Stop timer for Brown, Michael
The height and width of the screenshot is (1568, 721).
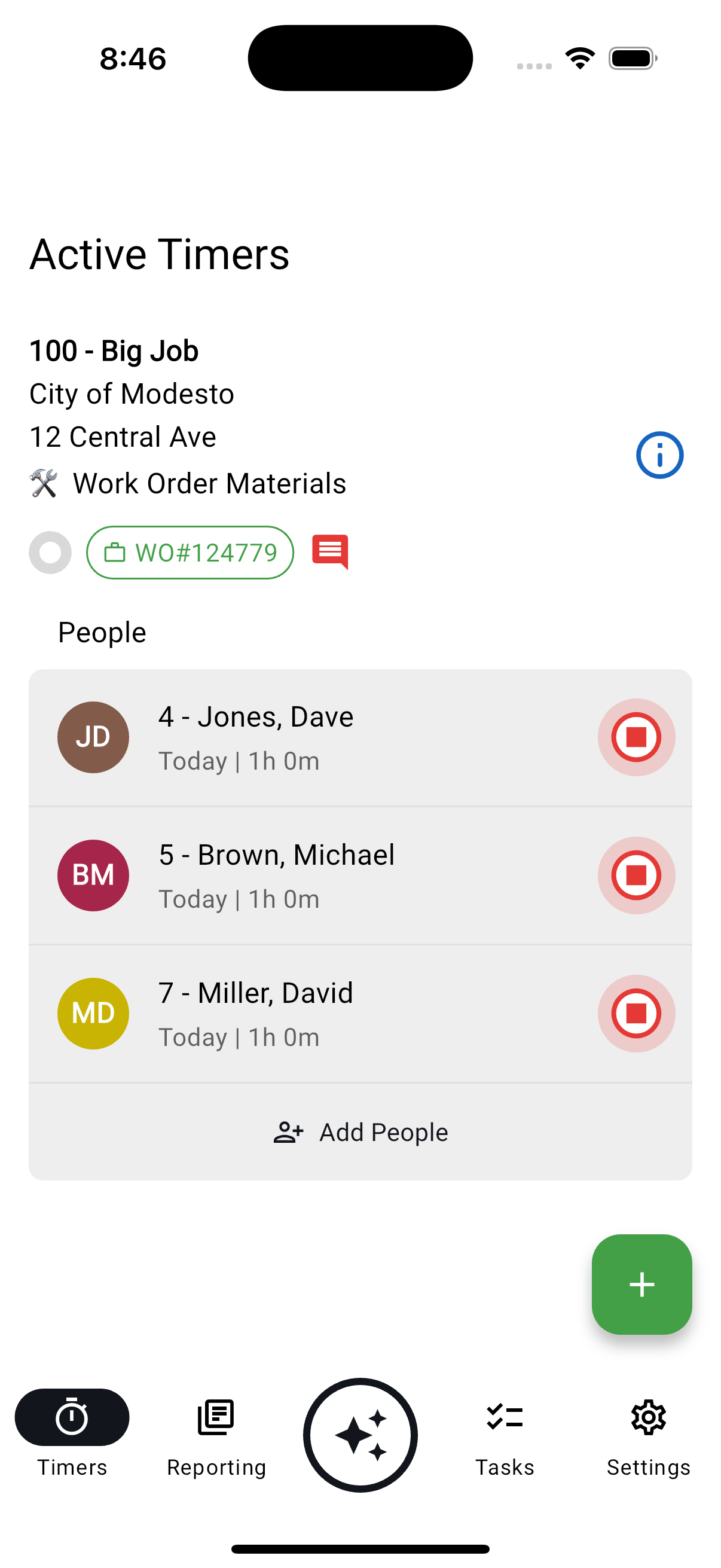(x=636, y=875)
